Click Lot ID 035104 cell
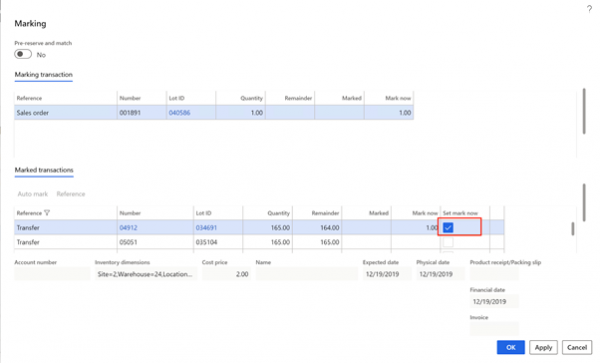The image size is (600, 363). [x=218, y=242]
